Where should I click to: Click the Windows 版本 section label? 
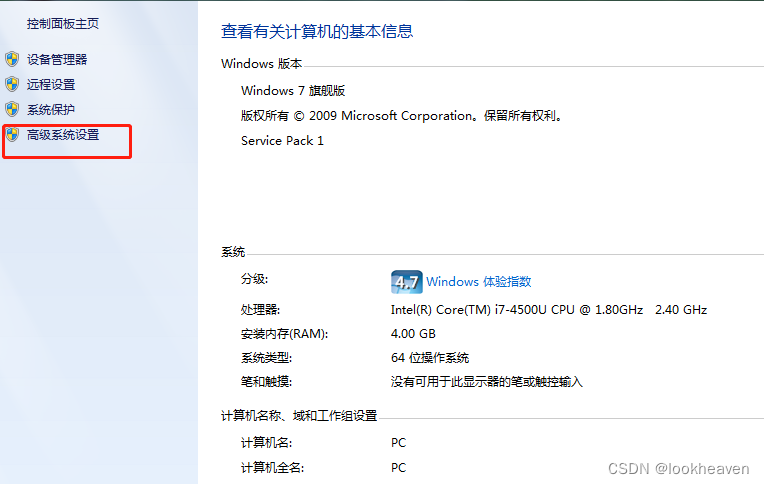click(262, 64)
